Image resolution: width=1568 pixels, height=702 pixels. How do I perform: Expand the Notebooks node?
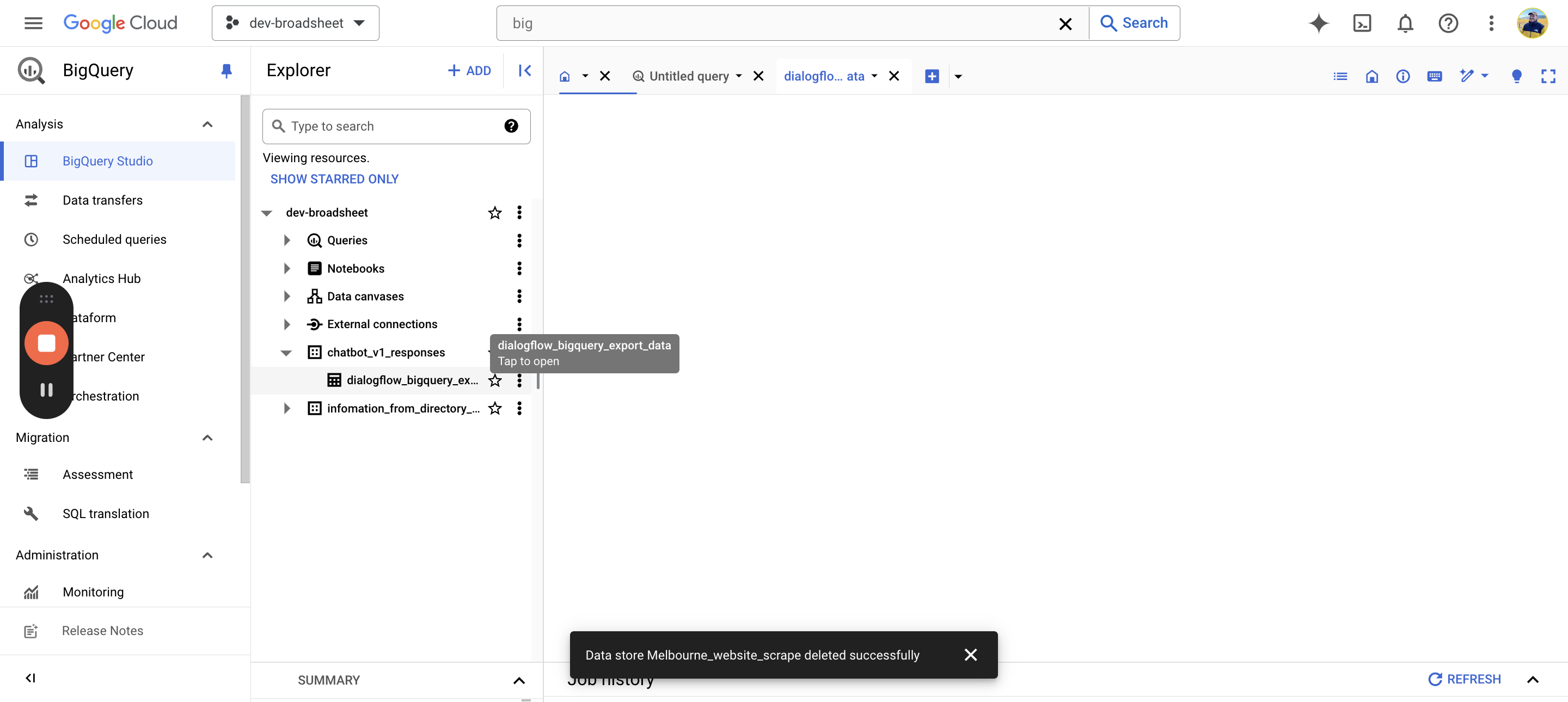coord(287,268)
